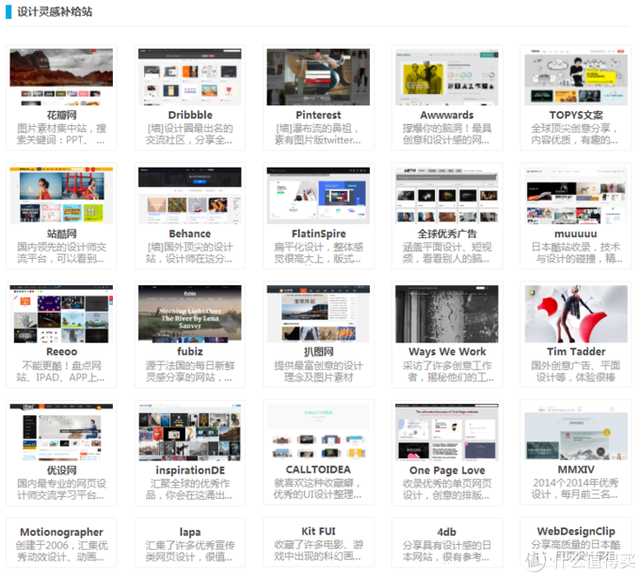Open the inspirationDE site thumbnail
The width and height of the screenshot is (640, 577).
[190, 432]
